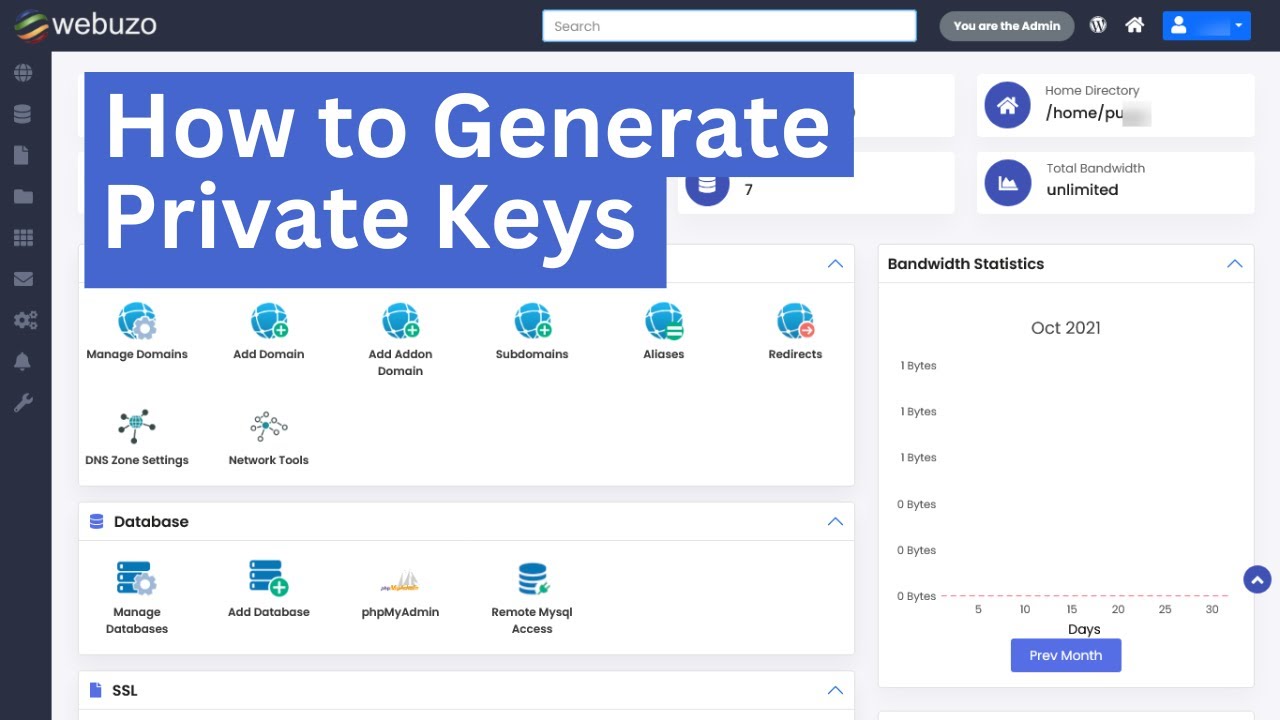Open the Redirects tool
The image size is (1280, 720).
tap(795, 322)
